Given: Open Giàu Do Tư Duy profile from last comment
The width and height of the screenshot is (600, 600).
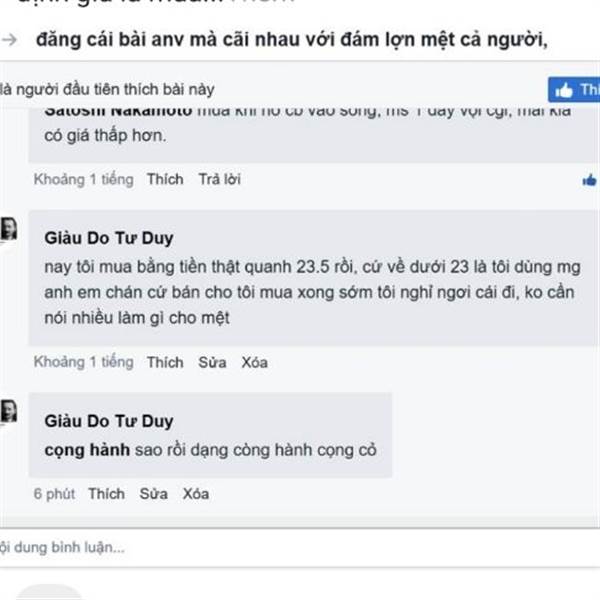Looking at the screenshot, I should click(x=109, y=421).
